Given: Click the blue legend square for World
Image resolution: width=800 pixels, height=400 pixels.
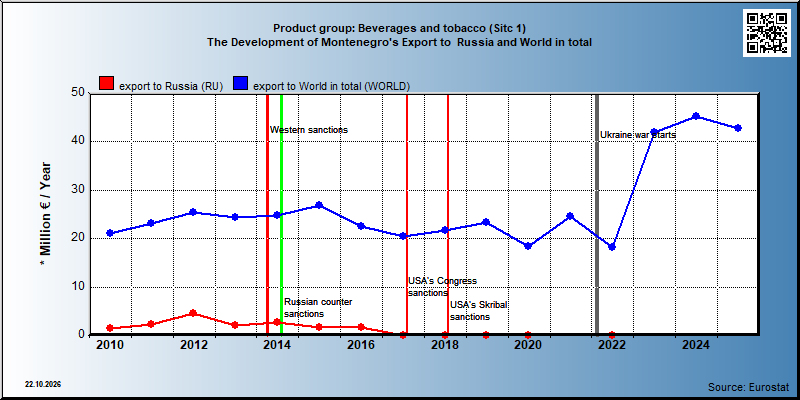Looking at the screenshot, I should 241,83.
